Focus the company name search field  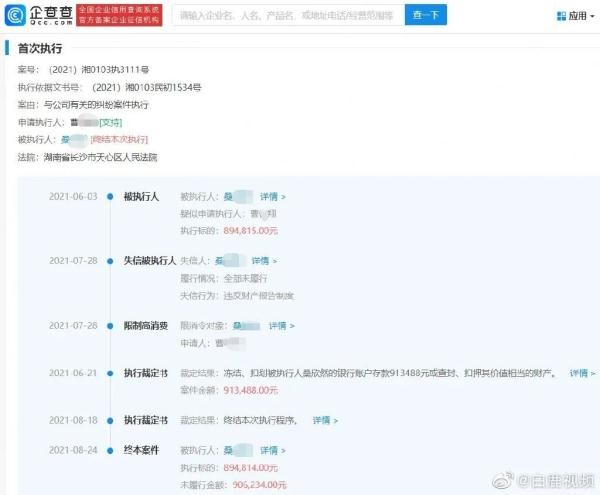(x=288, y=15)
